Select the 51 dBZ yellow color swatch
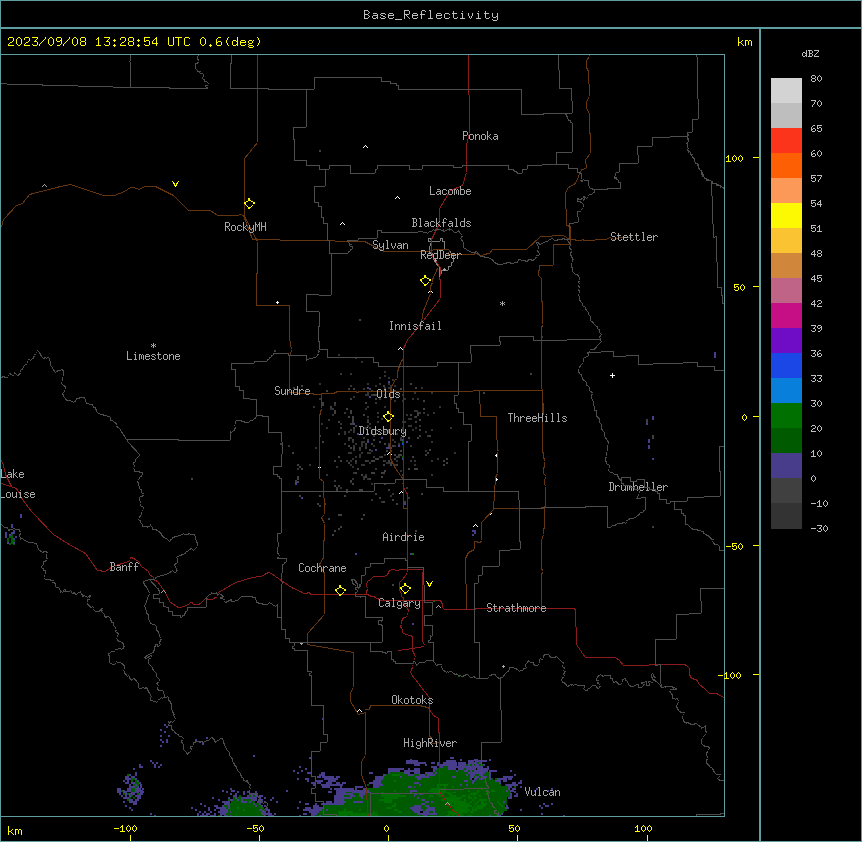Image resolution: width=862 pixels, height=842 pixels. [786, 215]
